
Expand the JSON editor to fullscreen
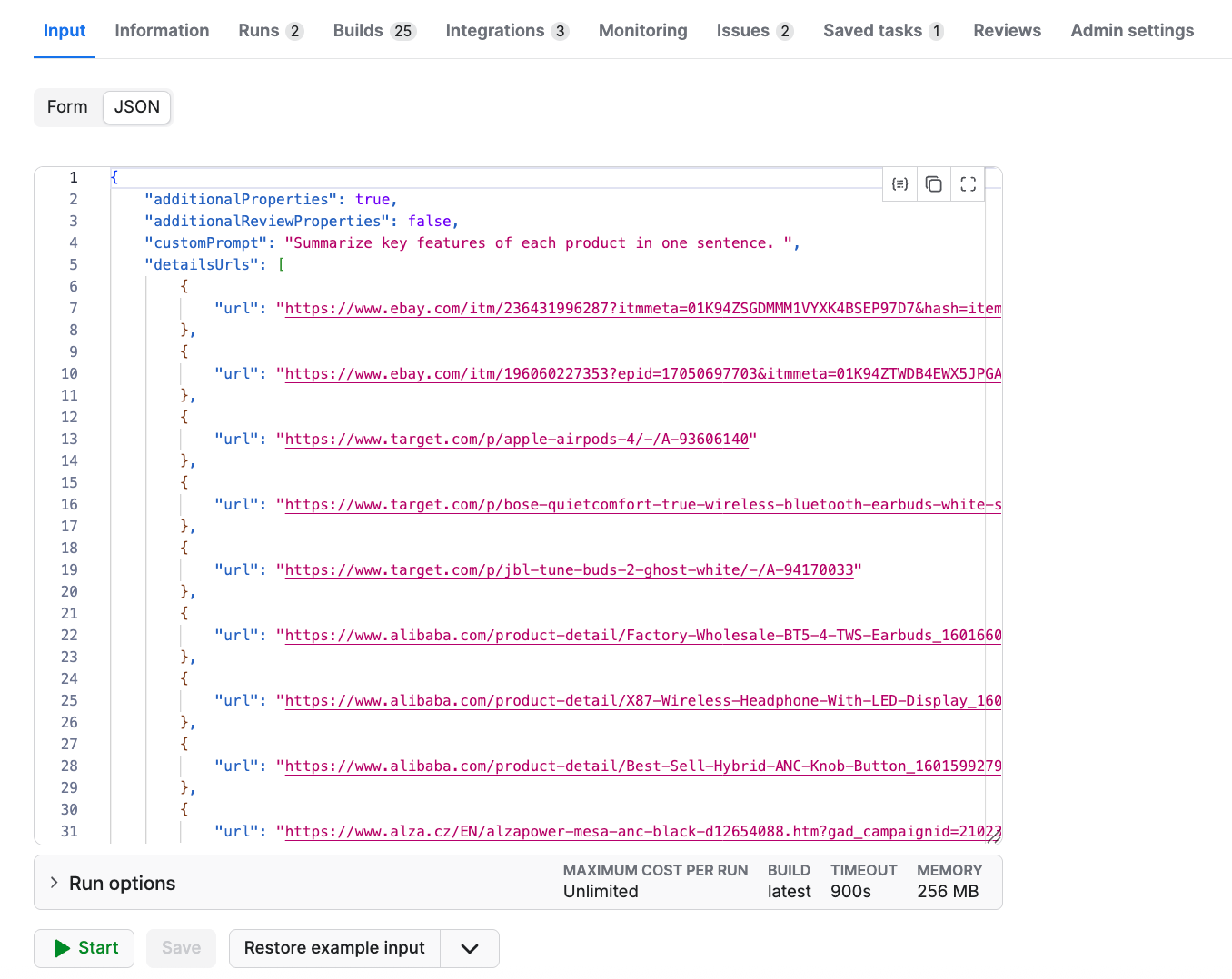(x=968, y=183)
